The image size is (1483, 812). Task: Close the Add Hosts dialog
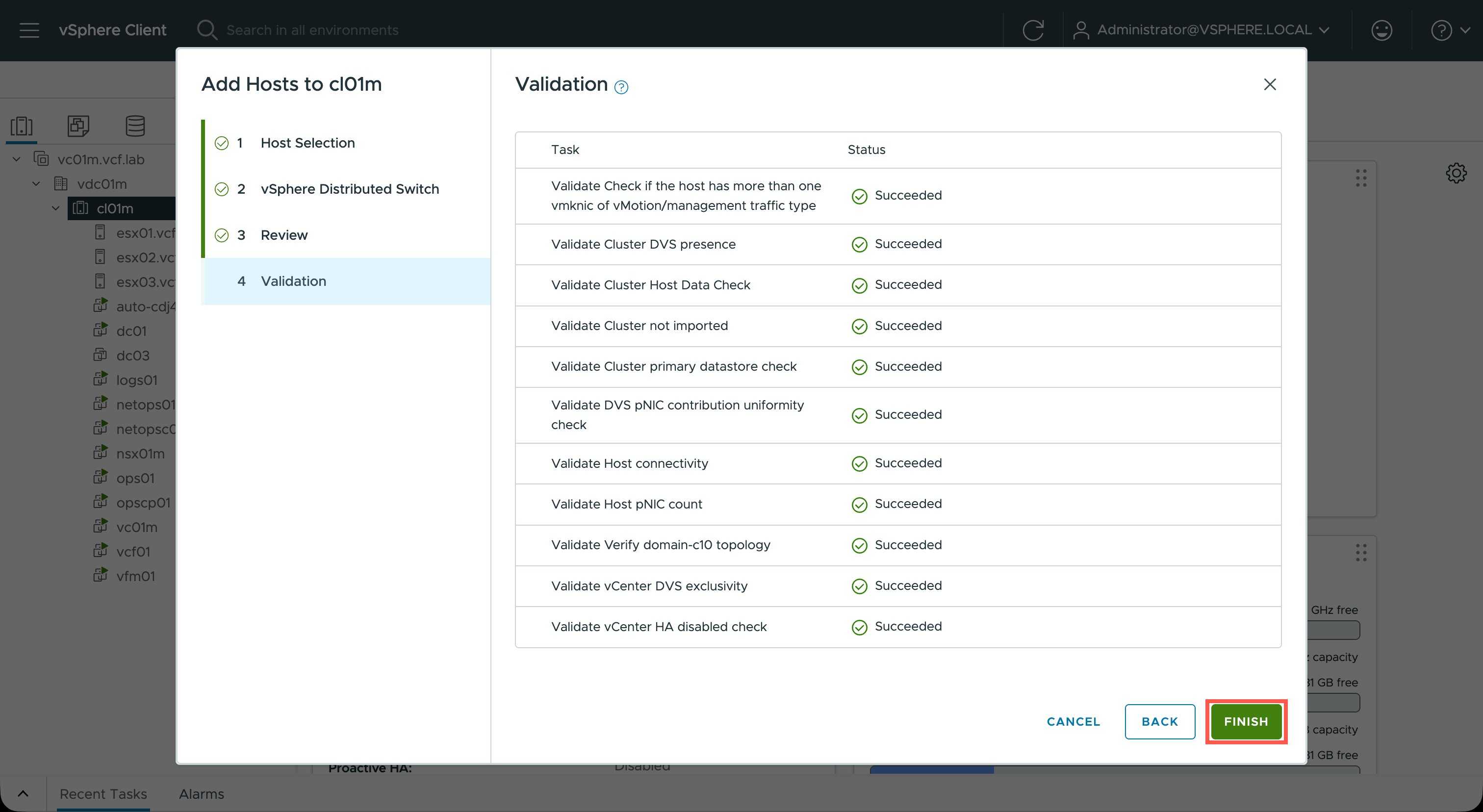pyautogui.click(x=1269, y=85)
